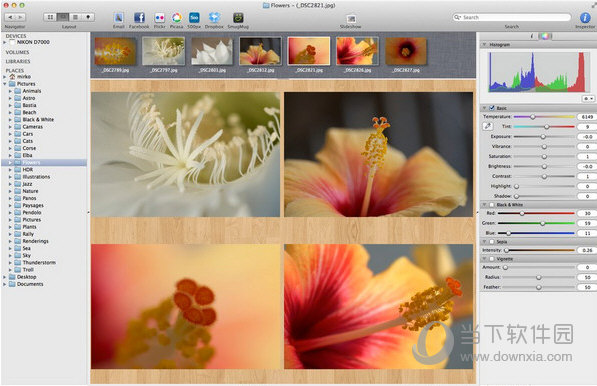Click the Sepia Intensity value 0.26
597x386 pixels.
pyautogui.click(x=587, y=250)
